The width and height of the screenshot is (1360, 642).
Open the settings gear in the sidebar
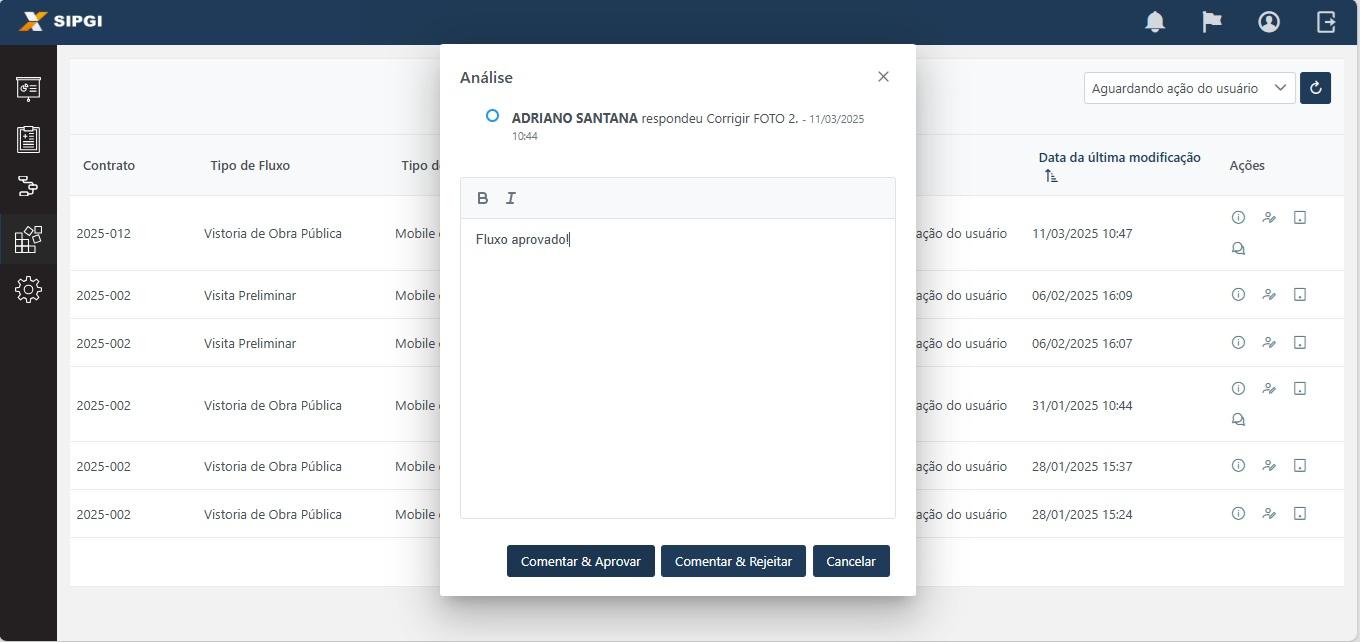(x=28, y=290)
